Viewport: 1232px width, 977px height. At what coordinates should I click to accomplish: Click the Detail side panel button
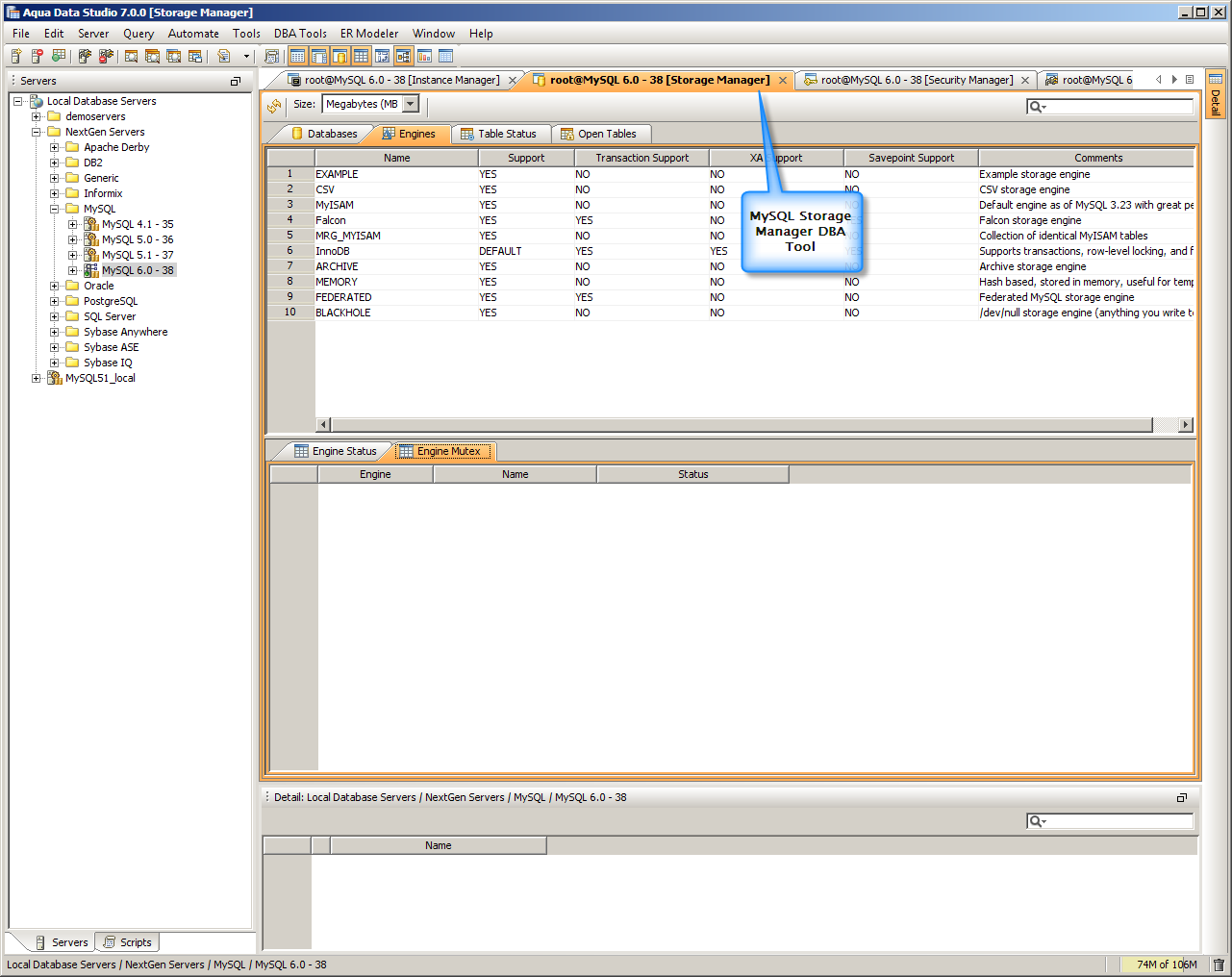1216,93
